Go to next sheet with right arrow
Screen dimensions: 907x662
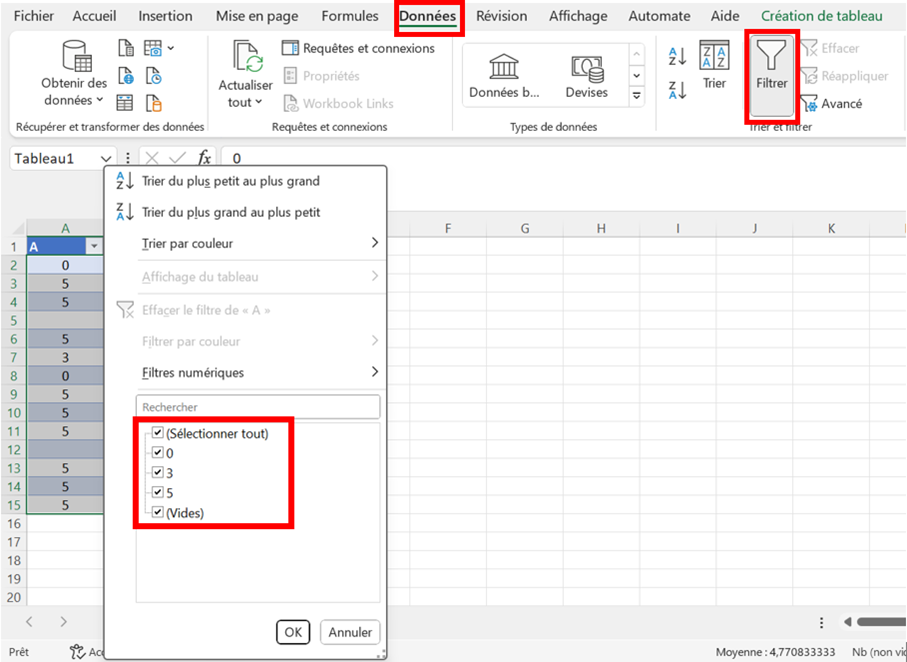coord(63,622)
